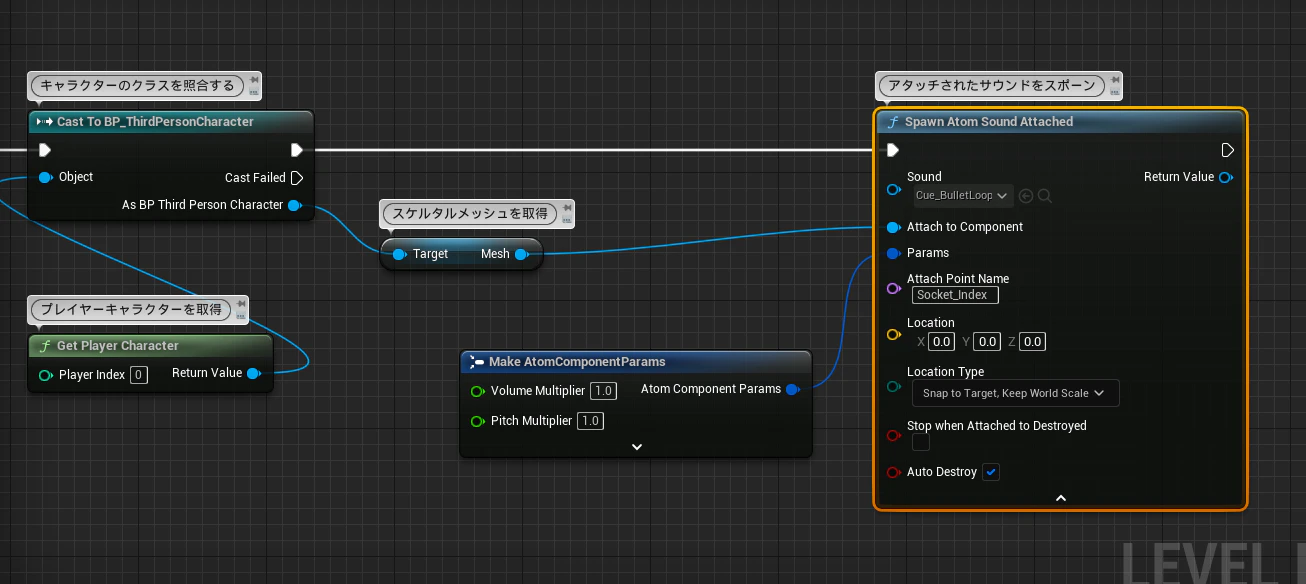Click the output execution pin on Cast To BP_ThirdPersonCharacter
This screenshot has width=1306, height=584.
pyautogui.click(x=296, y=150)
